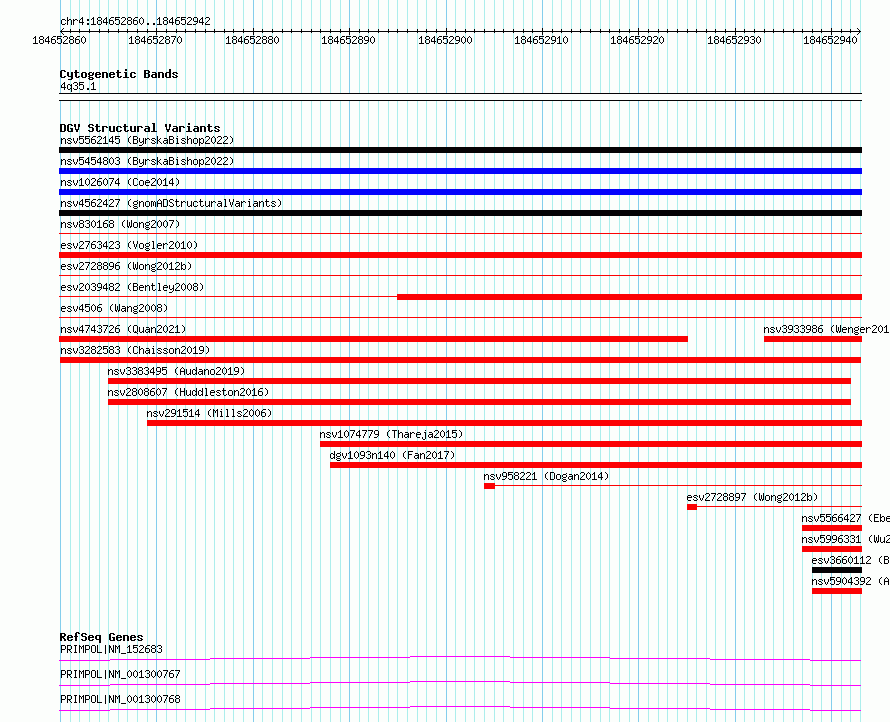Click blue bar under nsv5454803
This screenshot has width=890, height=722.
(460, 171)
